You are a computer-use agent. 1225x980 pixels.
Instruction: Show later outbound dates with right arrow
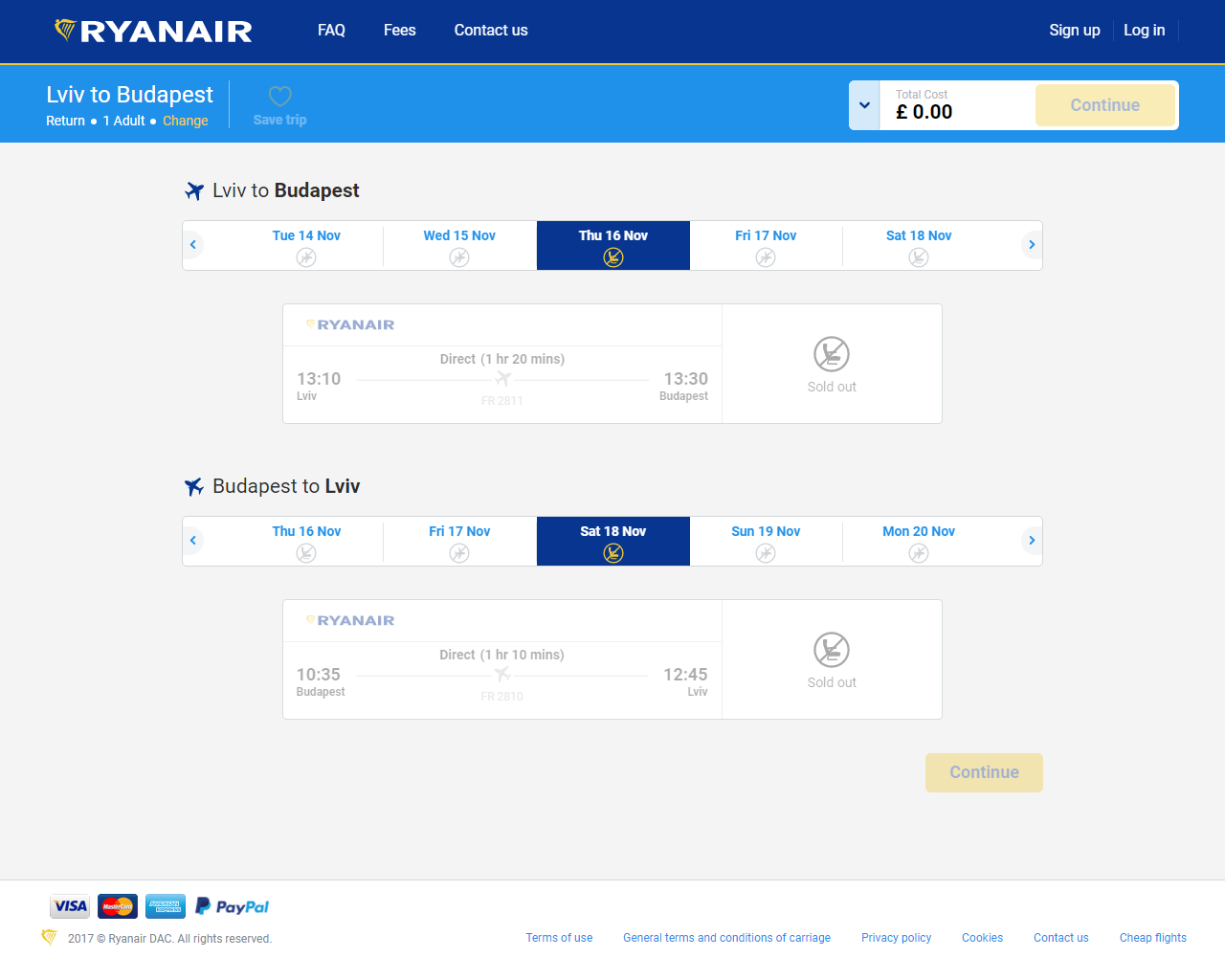point(1031,245)
